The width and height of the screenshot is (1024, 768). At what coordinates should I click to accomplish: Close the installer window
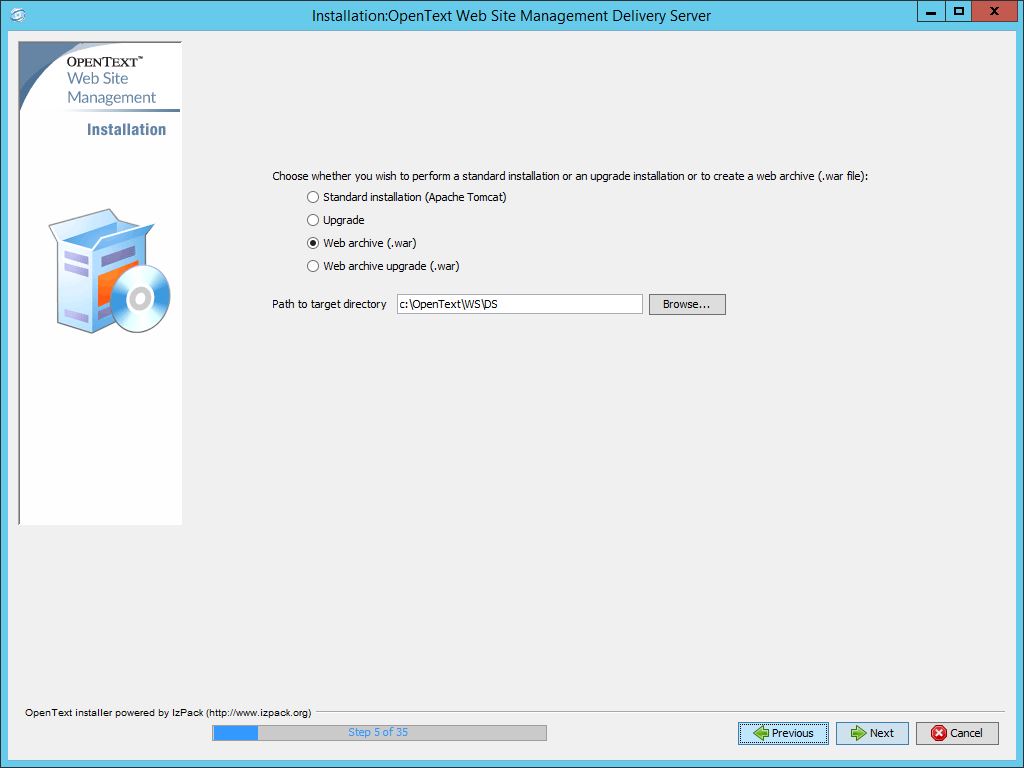click(x=995, y=12)
